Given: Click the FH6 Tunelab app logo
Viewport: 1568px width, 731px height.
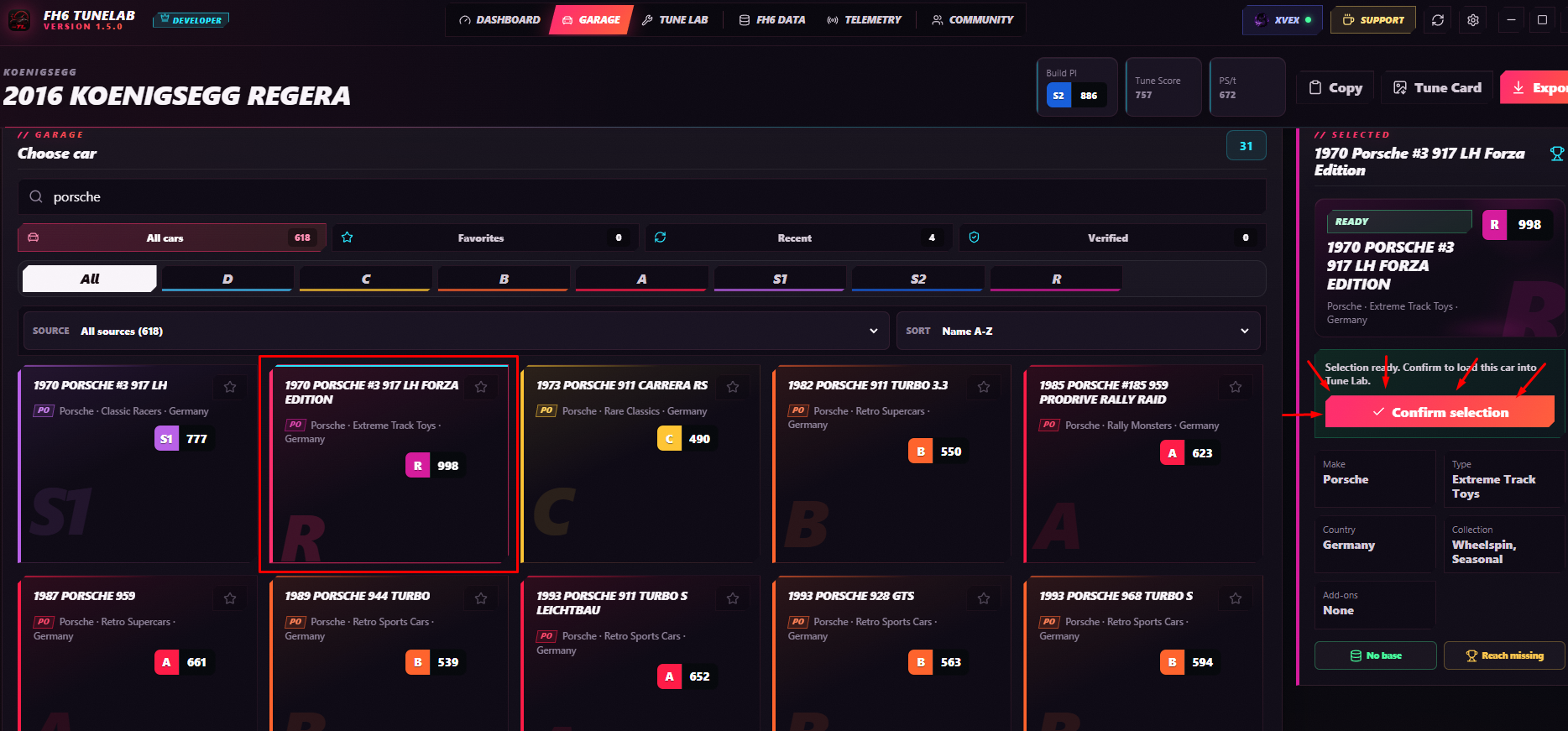Looking at the screenshot, I should (19, 20).
